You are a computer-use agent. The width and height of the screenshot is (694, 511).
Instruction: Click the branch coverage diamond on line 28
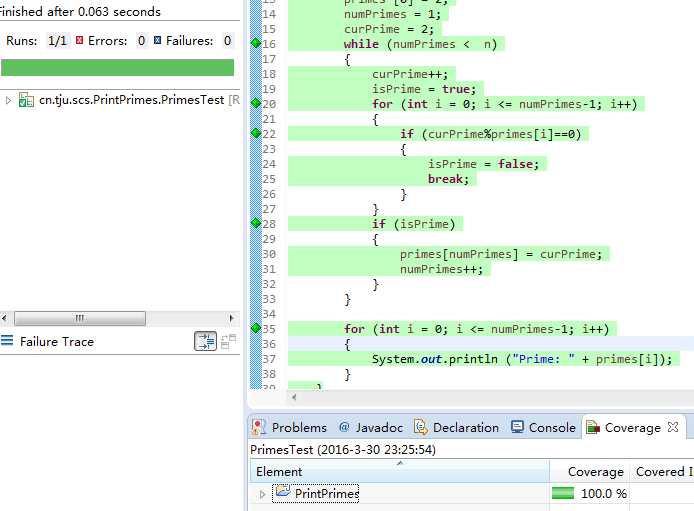point(256,223)
